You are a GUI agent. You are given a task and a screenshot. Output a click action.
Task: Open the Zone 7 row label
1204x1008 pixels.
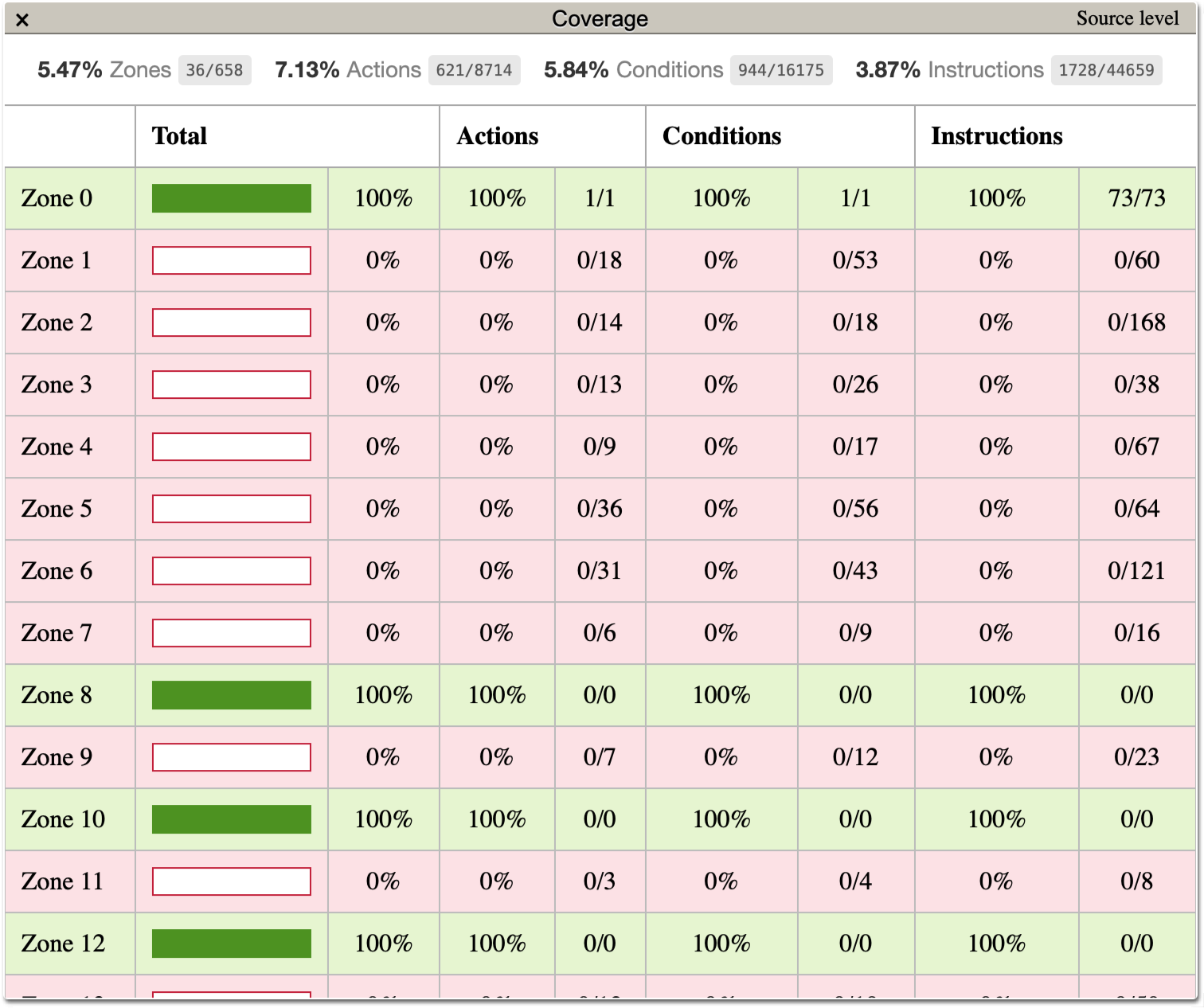point(57,633)
